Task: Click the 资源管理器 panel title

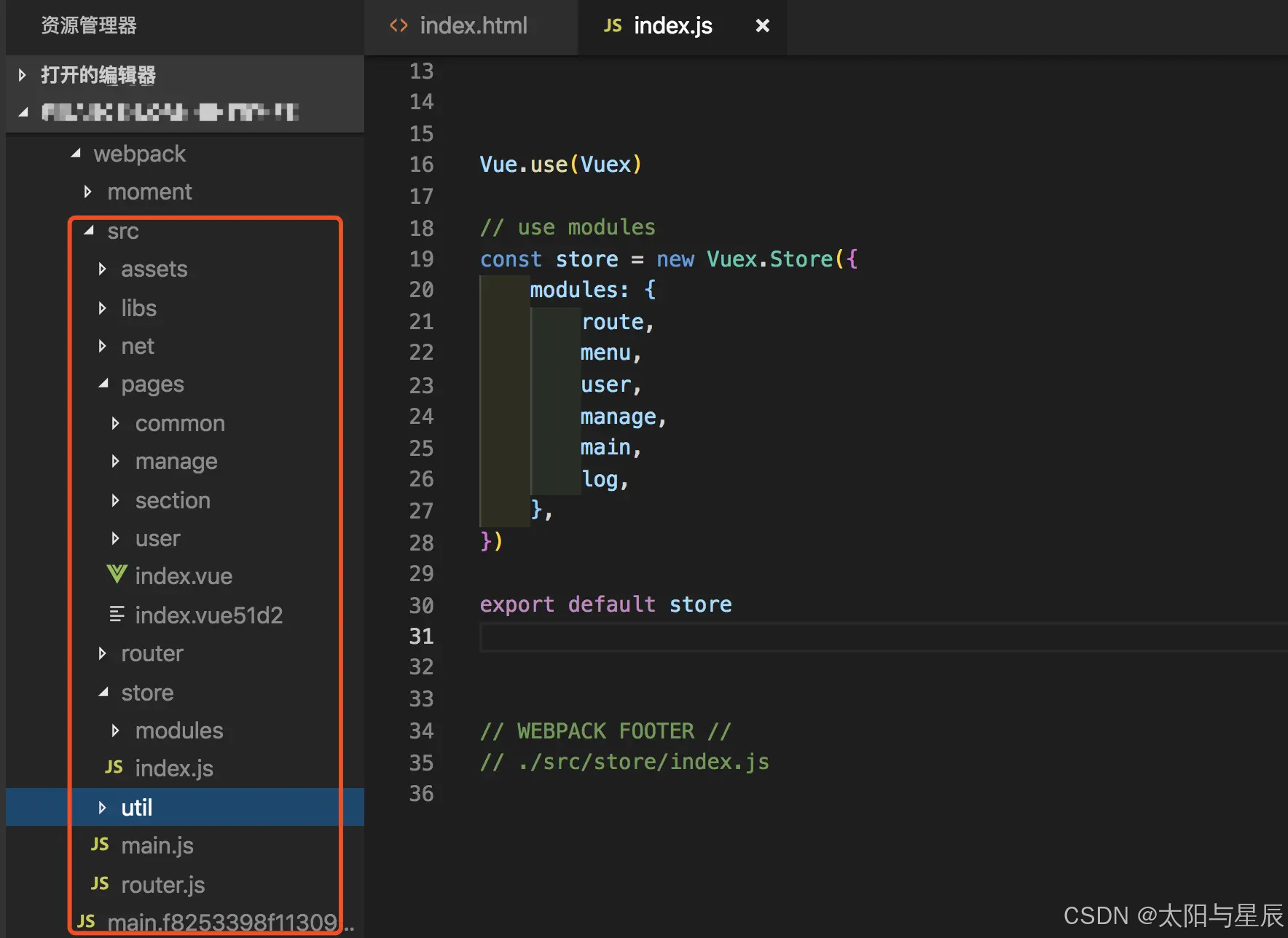Action: [x=89, y=25]
